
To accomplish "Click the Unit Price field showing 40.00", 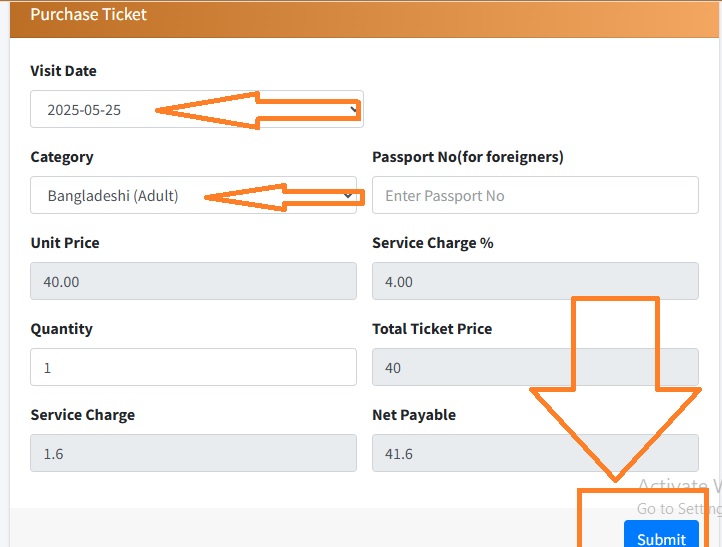I will pos(193,281).
